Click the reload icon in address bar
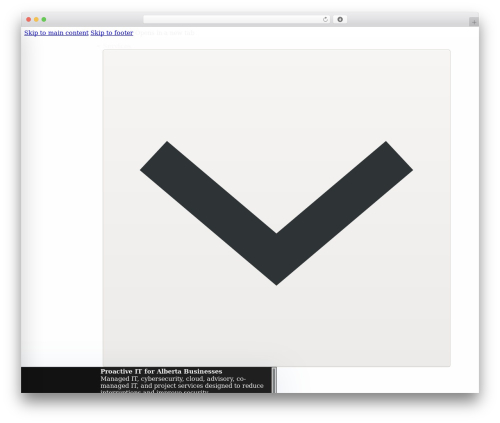Image resolution: width=500 pixels, height=423 pixels. click(325, 20)
